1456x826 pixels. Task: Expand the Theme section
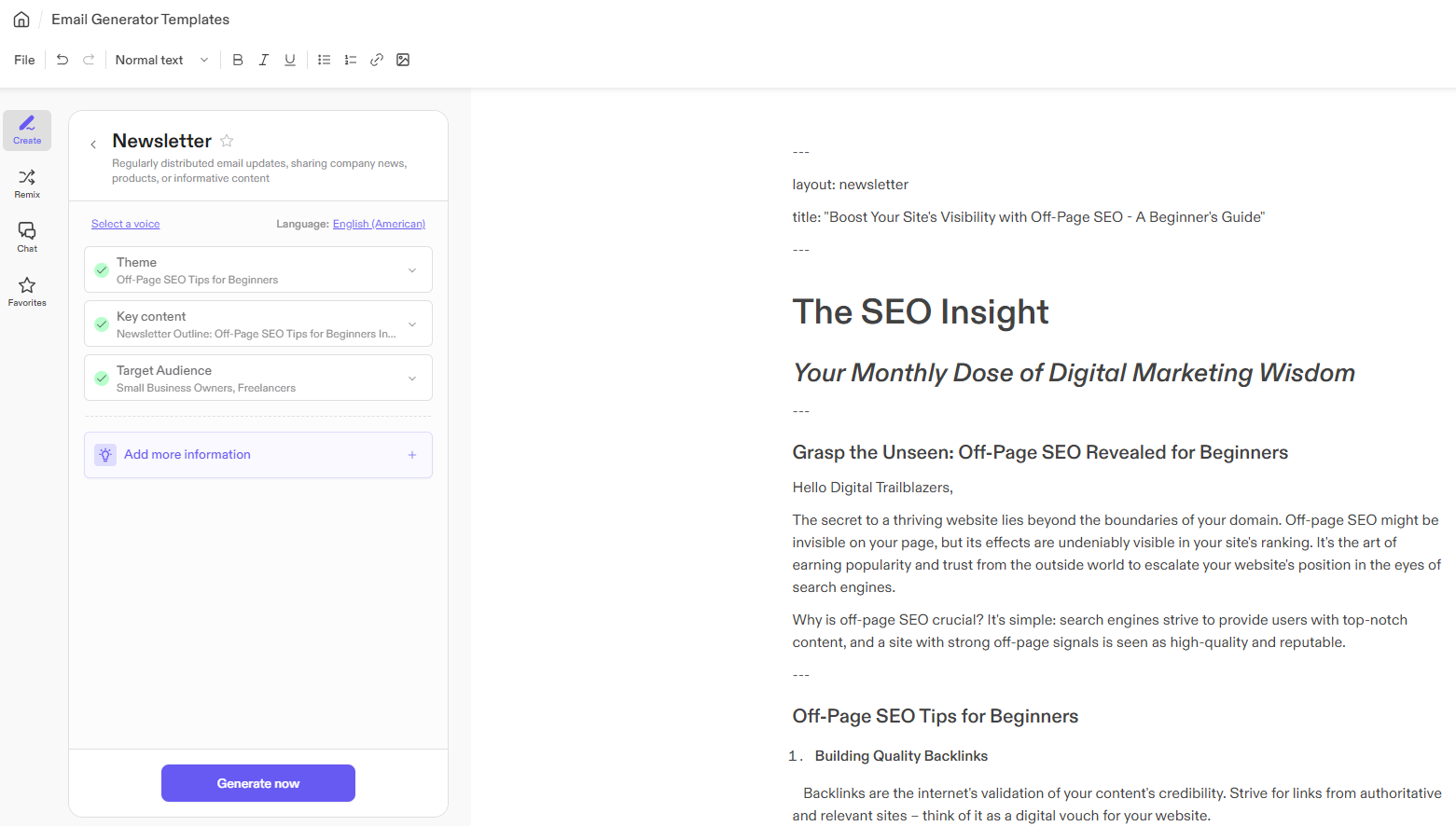tap(411, 269)
